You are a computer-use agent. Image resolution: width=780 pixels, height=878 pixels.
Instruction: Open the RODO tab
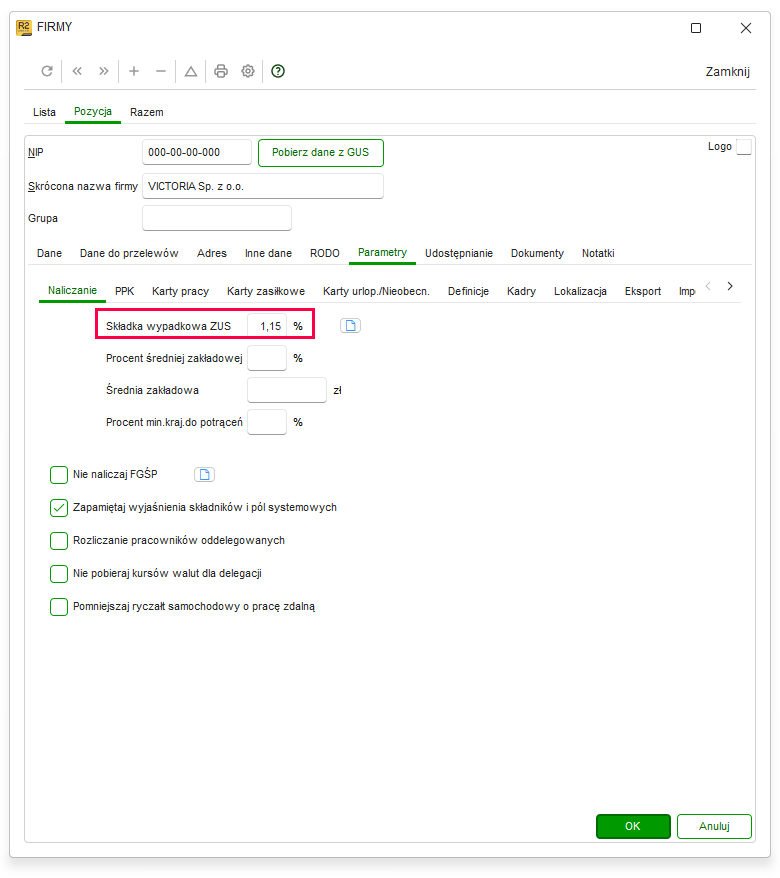(x=325, y=253)
